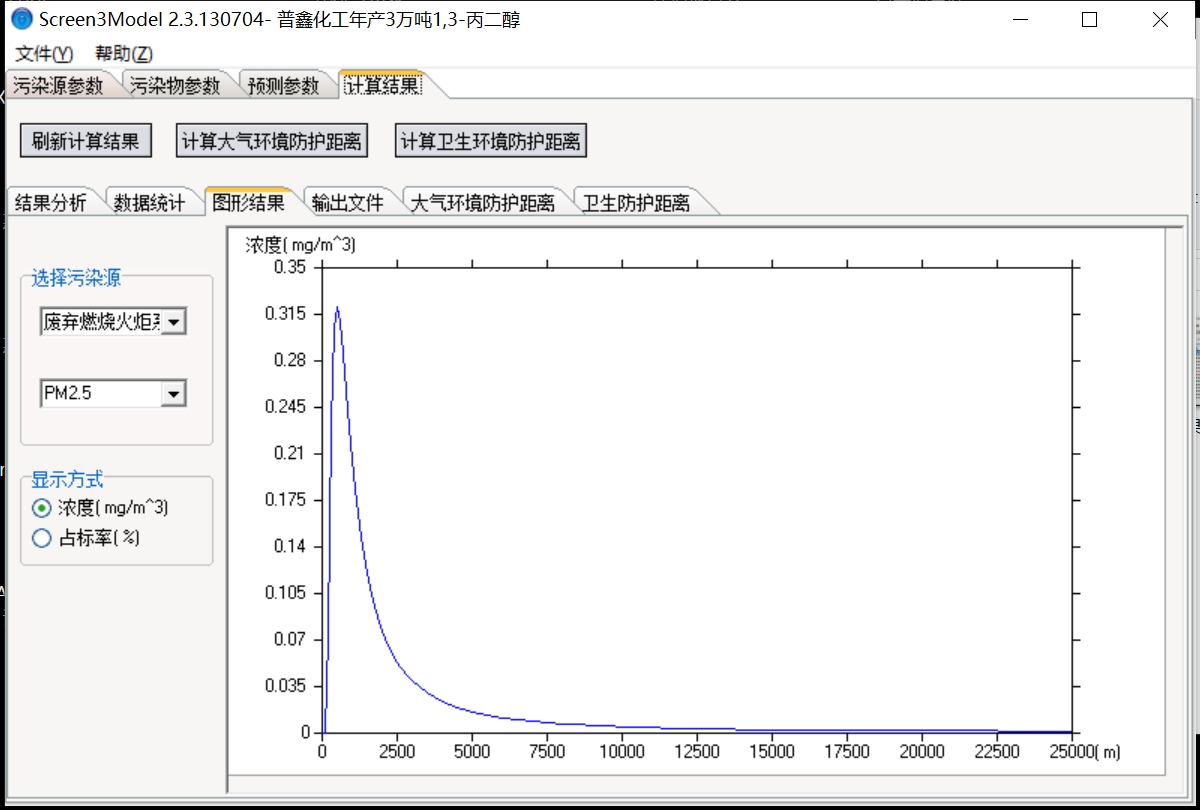Open the 文件(Y) menu

pos(44,54)
